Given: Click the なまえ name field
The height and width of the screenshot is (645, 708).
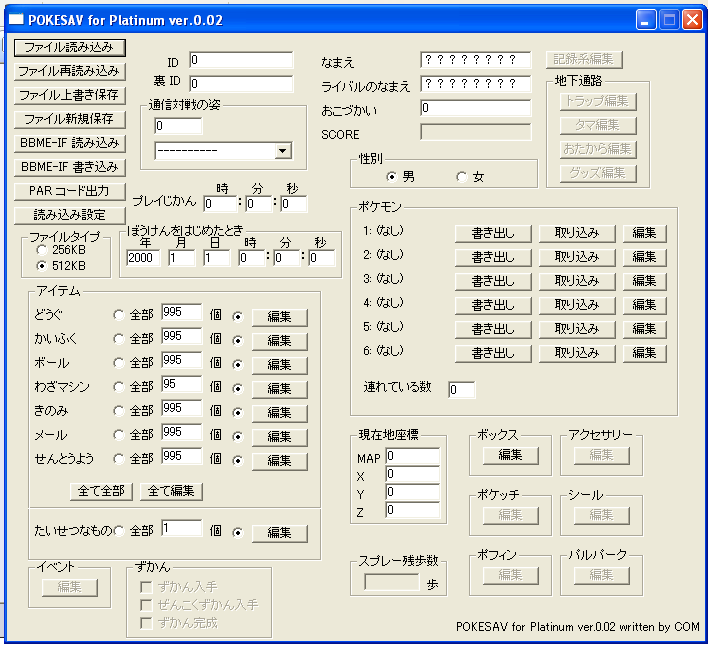Looking at the screenshot, I should [x=475, y=60].
